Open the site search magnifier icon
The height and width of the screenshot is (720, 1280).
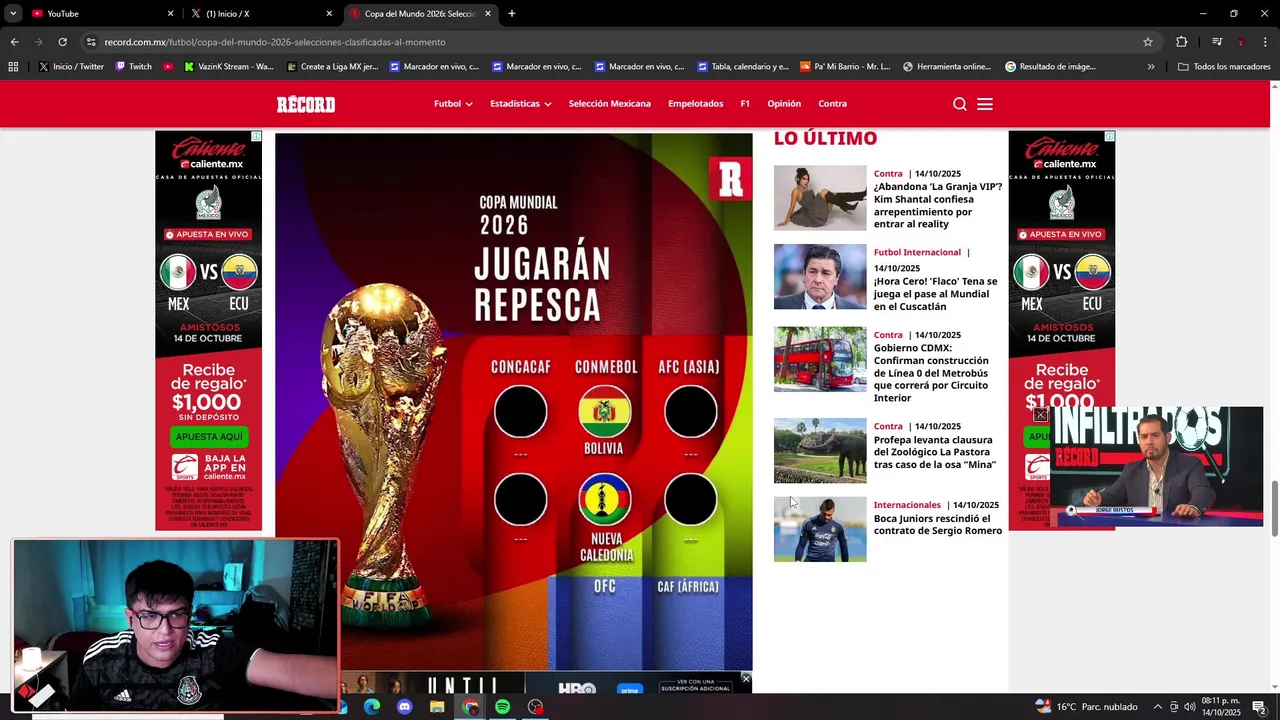(x=960, y=104)
